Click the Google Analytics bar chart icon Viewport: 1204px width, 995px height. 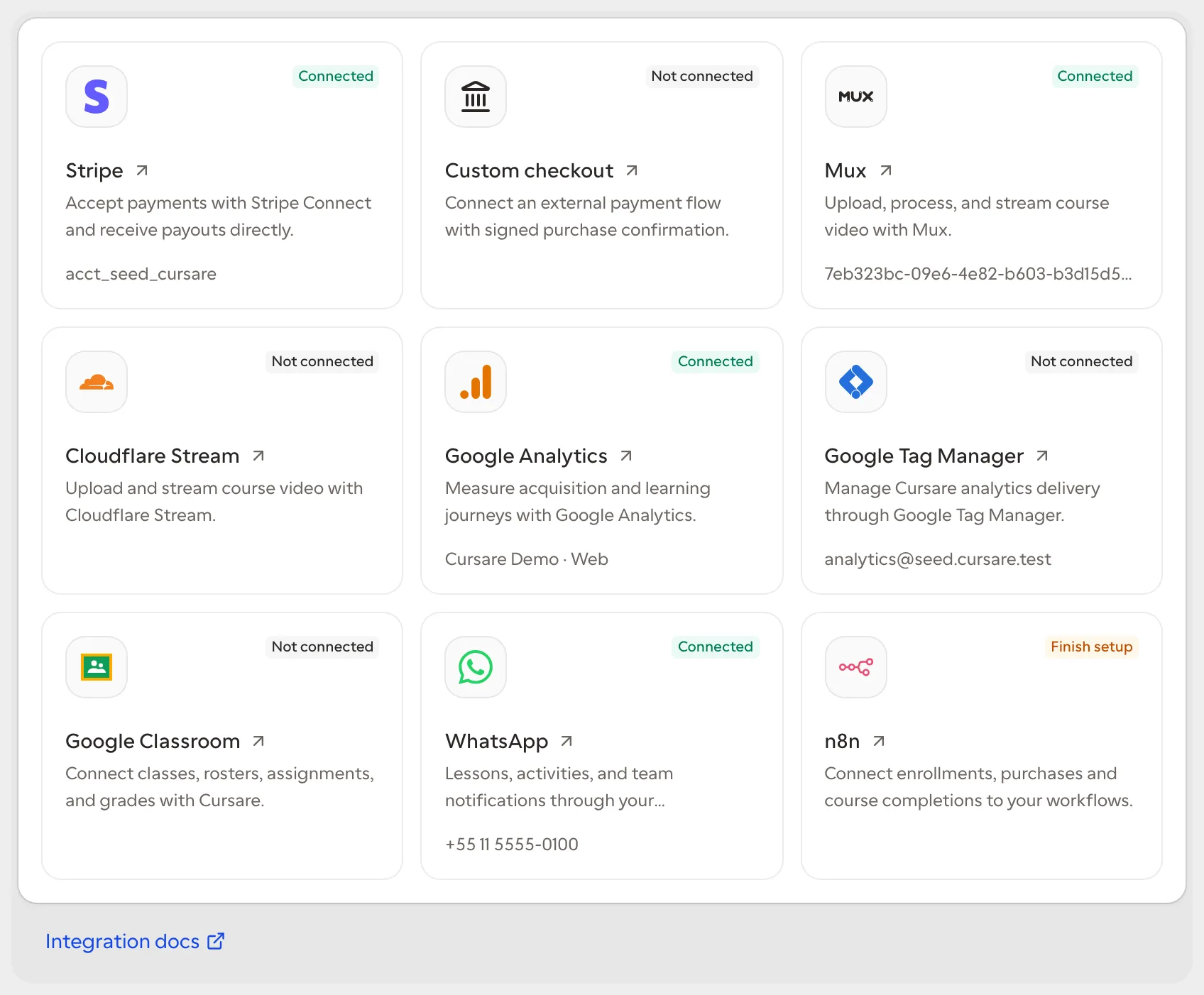click(x=476, y=382)
